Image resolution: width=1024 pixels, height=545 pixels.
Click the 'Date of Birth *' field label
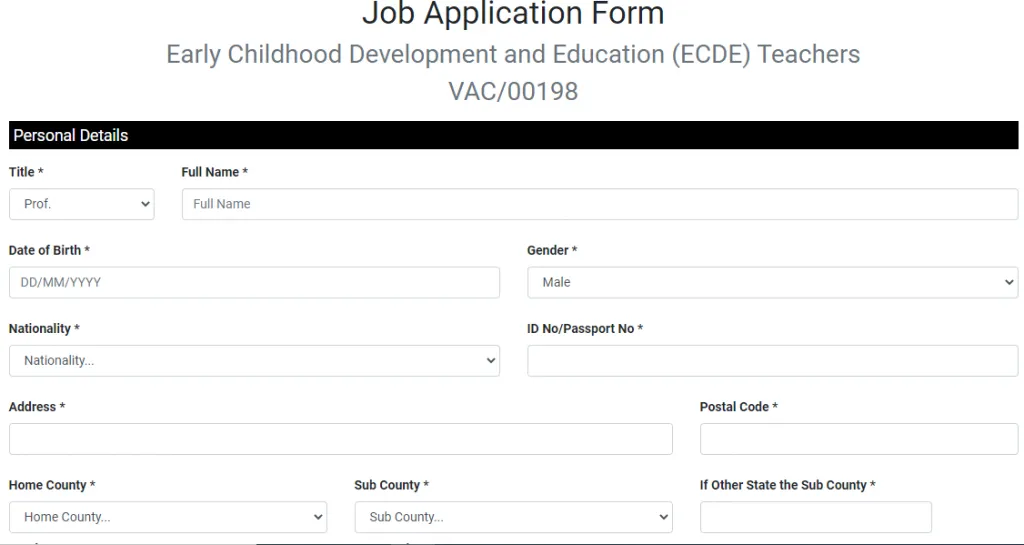click(49, 250)
